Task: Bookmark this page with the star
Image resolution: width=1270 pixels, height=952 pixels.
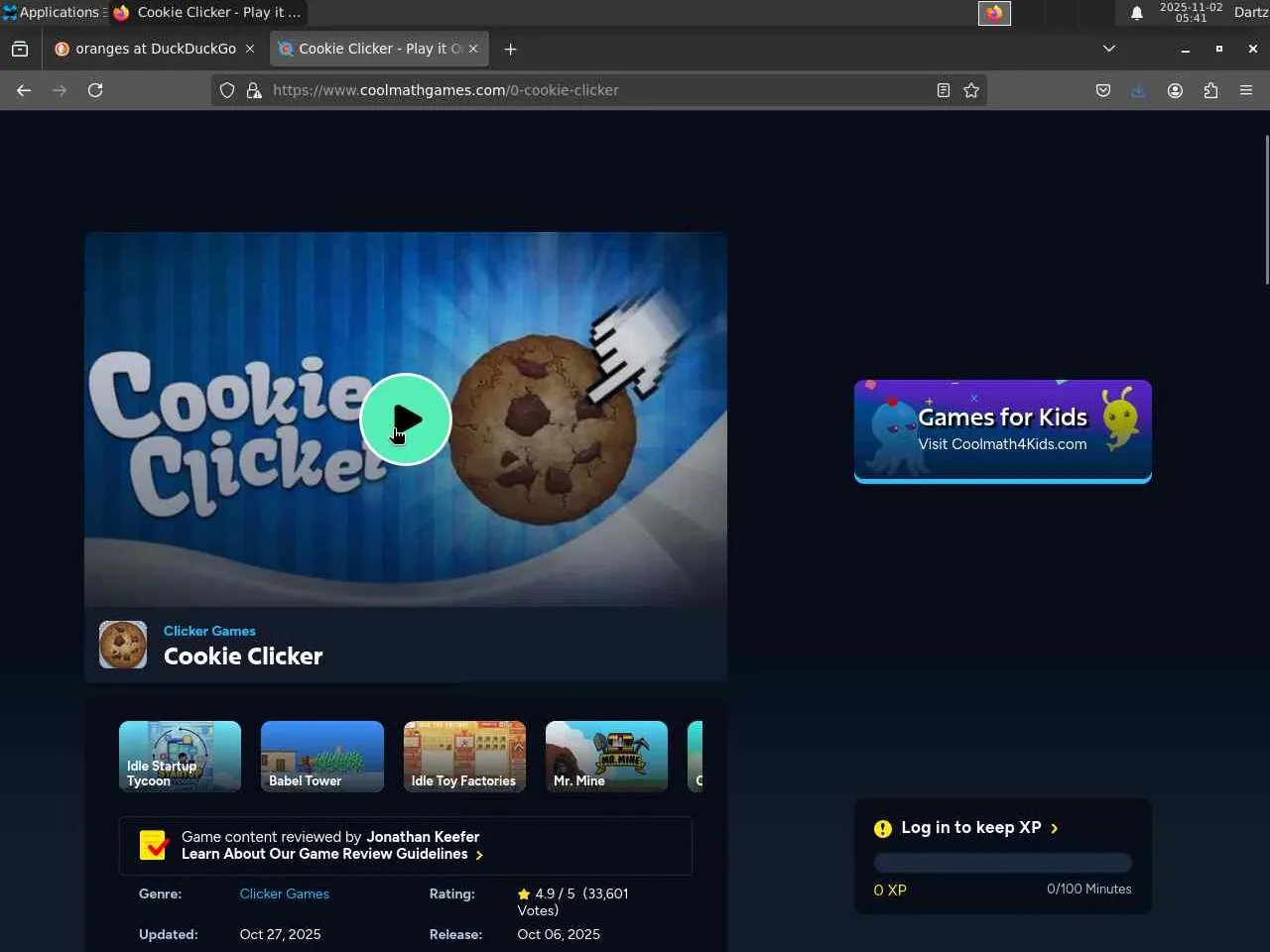Action: 971,90
